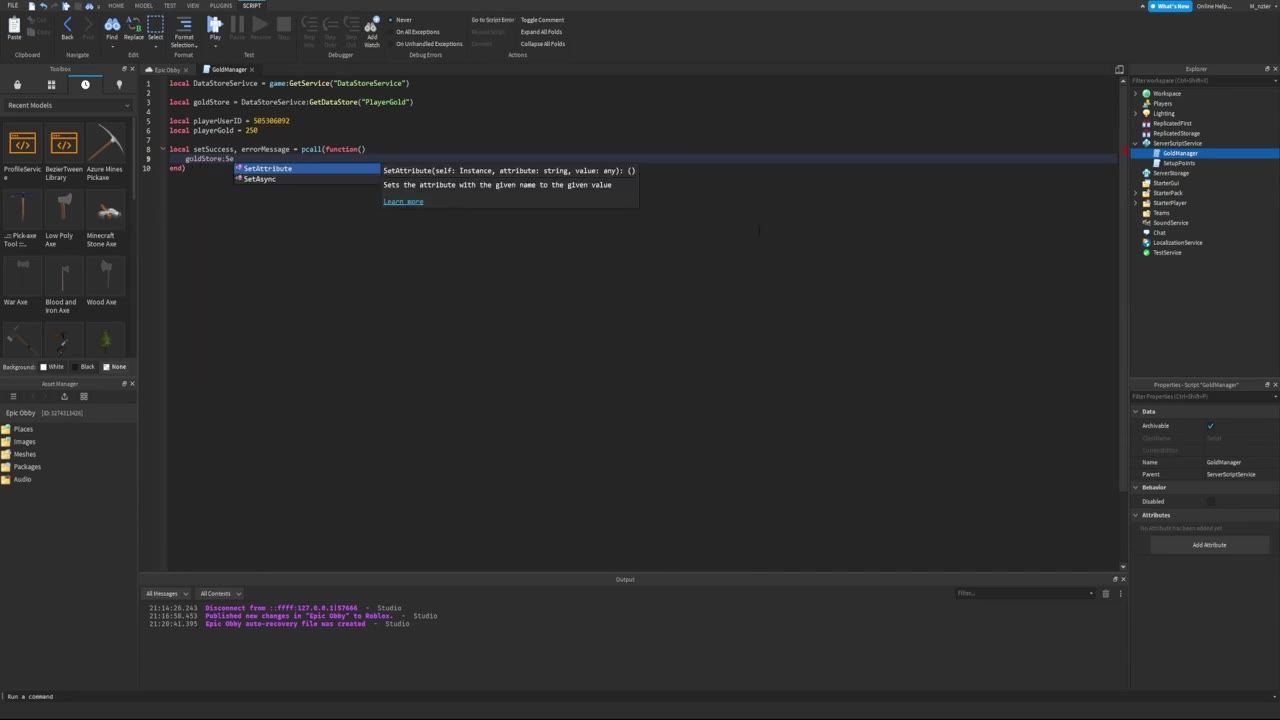Screen dimensions: 1280x720
Task: Click Expand All Folds
Action: (x=541, y=32)
